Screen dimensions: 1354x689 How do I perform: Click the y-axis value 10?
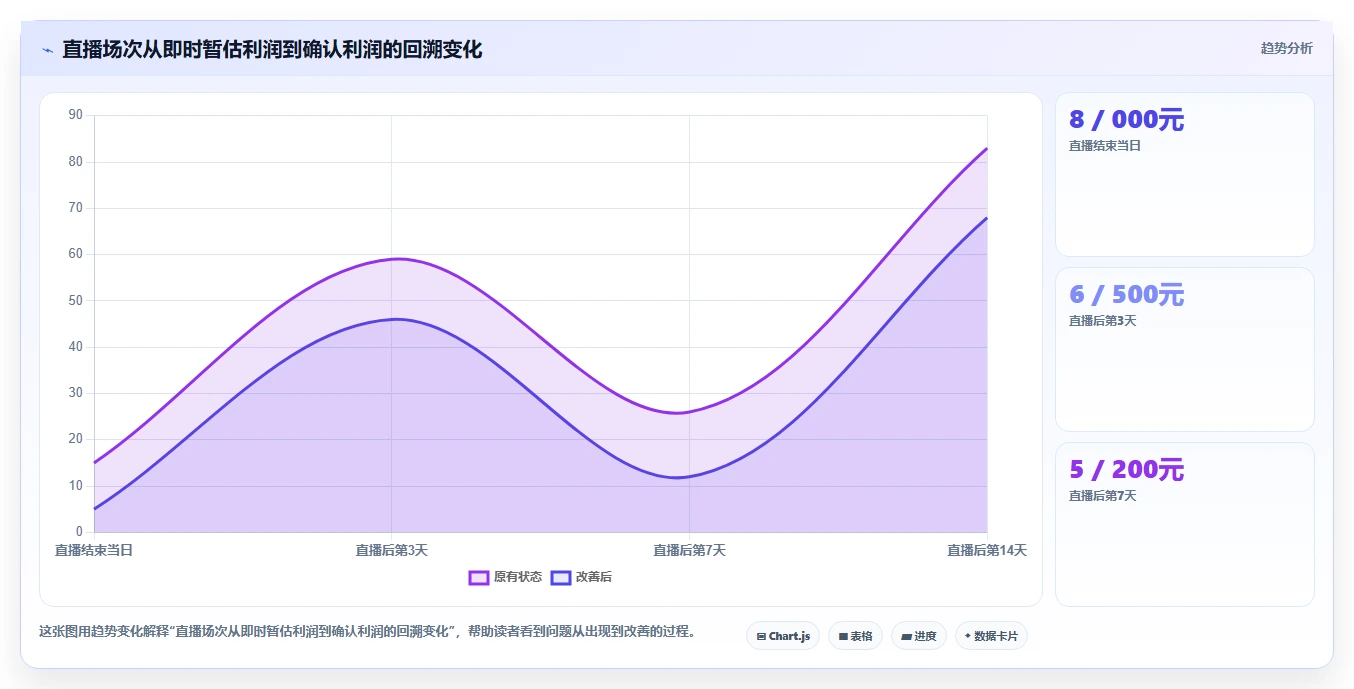(x=76, y=485)
